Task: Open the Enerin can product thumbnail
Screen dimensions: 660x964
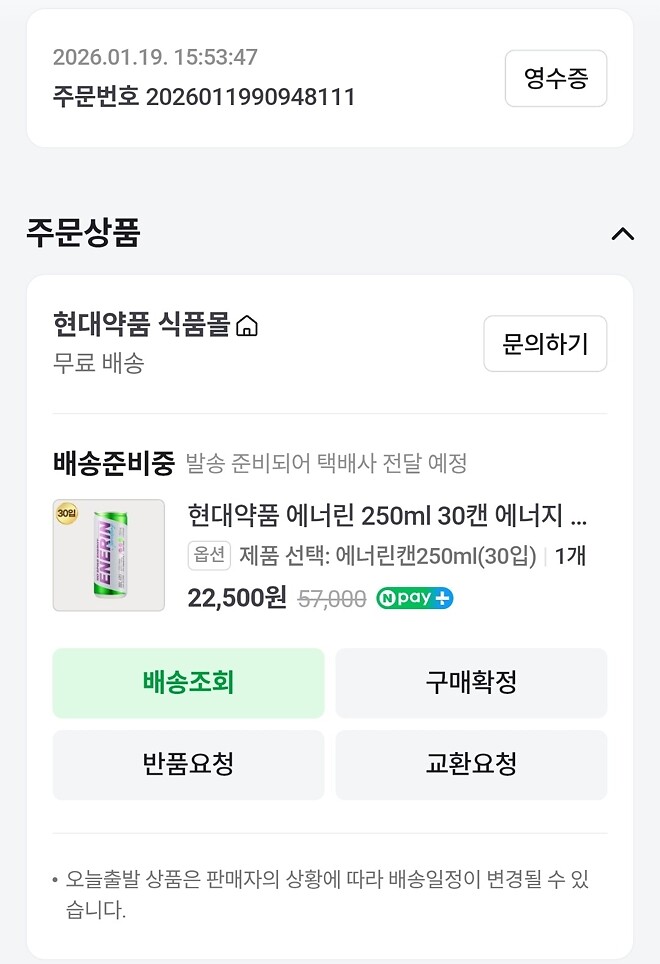Action: (108, 554)
